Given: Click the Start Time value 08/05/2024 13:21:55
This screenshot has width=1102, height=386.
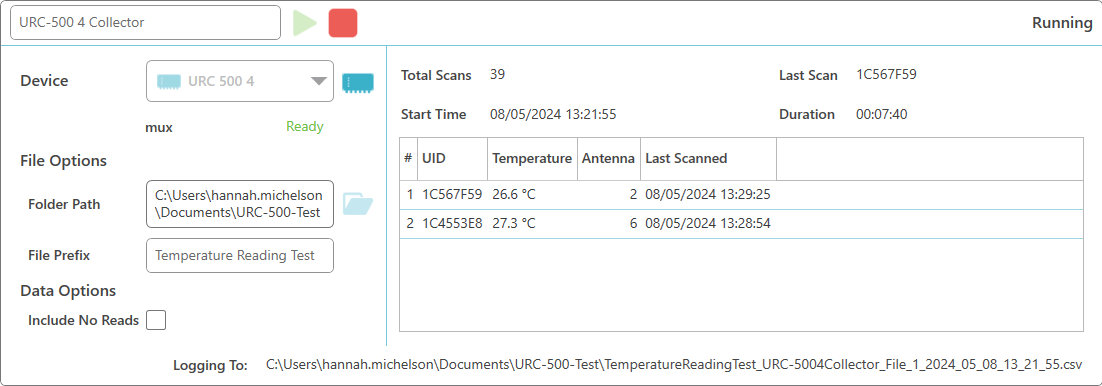Looking at the screenshot, I should click(x=553, y=114).
